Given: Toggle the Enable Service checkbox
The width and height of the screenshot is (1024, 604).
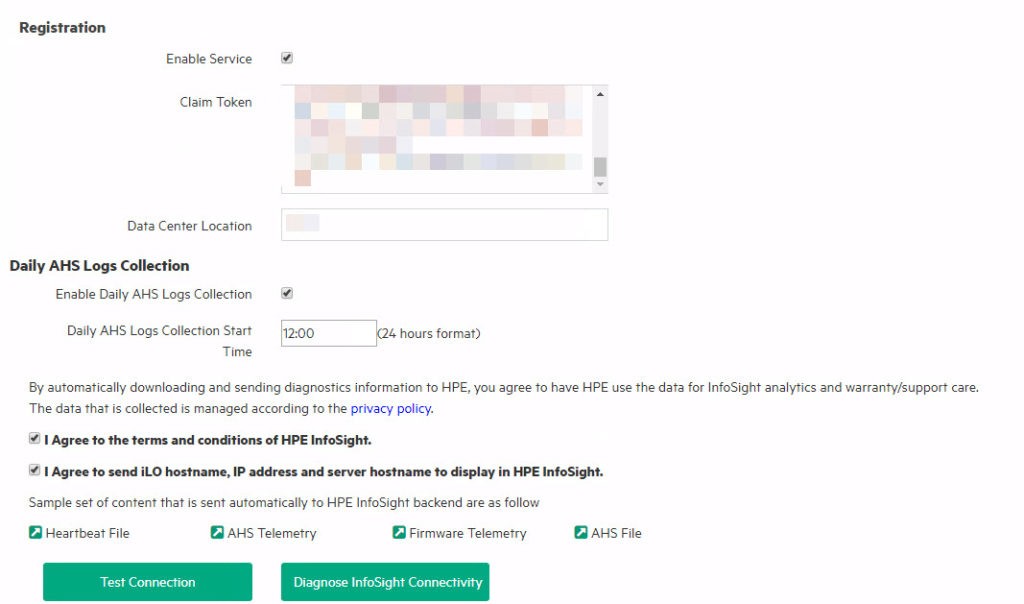Looking at the screenshot, I should coord(287,58).
